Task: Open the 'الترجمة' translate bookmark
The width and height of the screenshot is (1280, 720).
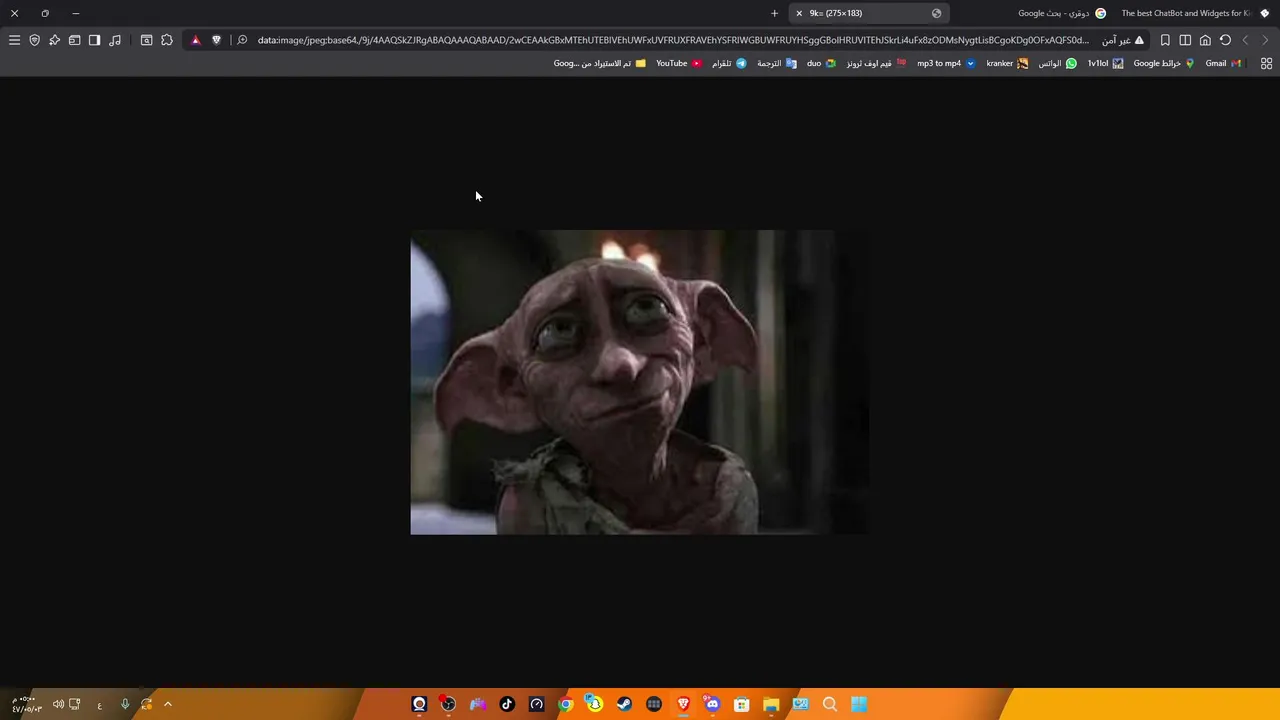Action: [777, 63]
